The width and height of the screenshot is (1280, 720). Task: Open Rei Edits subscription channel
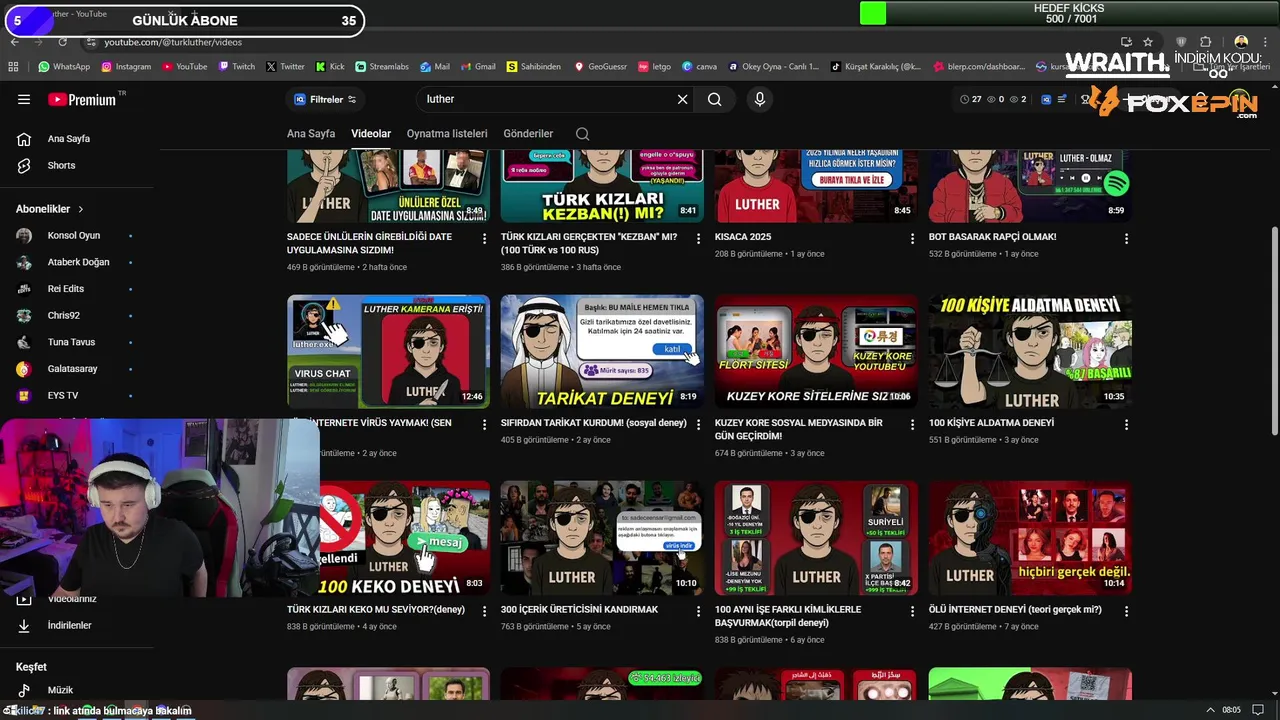point(66,289)
